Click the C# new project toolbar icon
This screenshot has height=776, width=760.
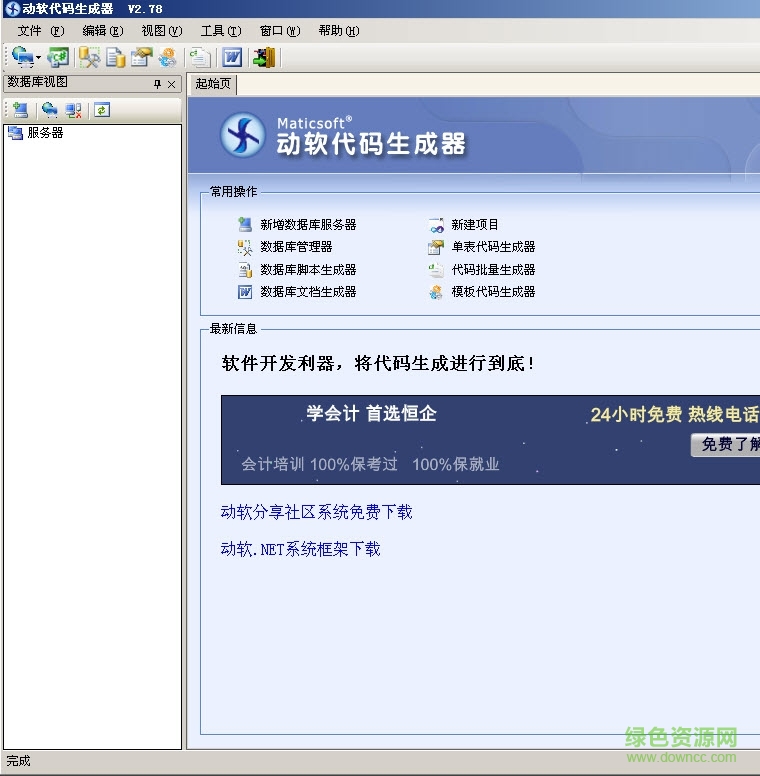click(x=59, y=58)
